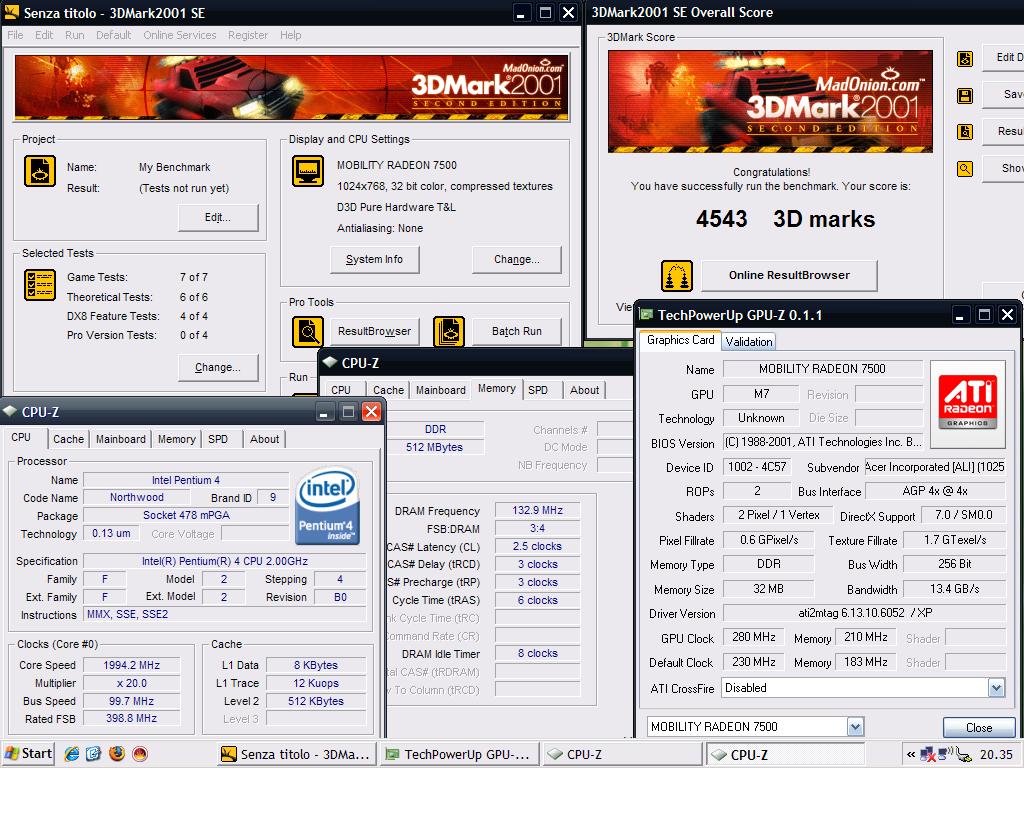The width and height of the screenshot is (1024, 820).
Task: Click the Selected Tests checklist icon
Action: click(40, 285)
